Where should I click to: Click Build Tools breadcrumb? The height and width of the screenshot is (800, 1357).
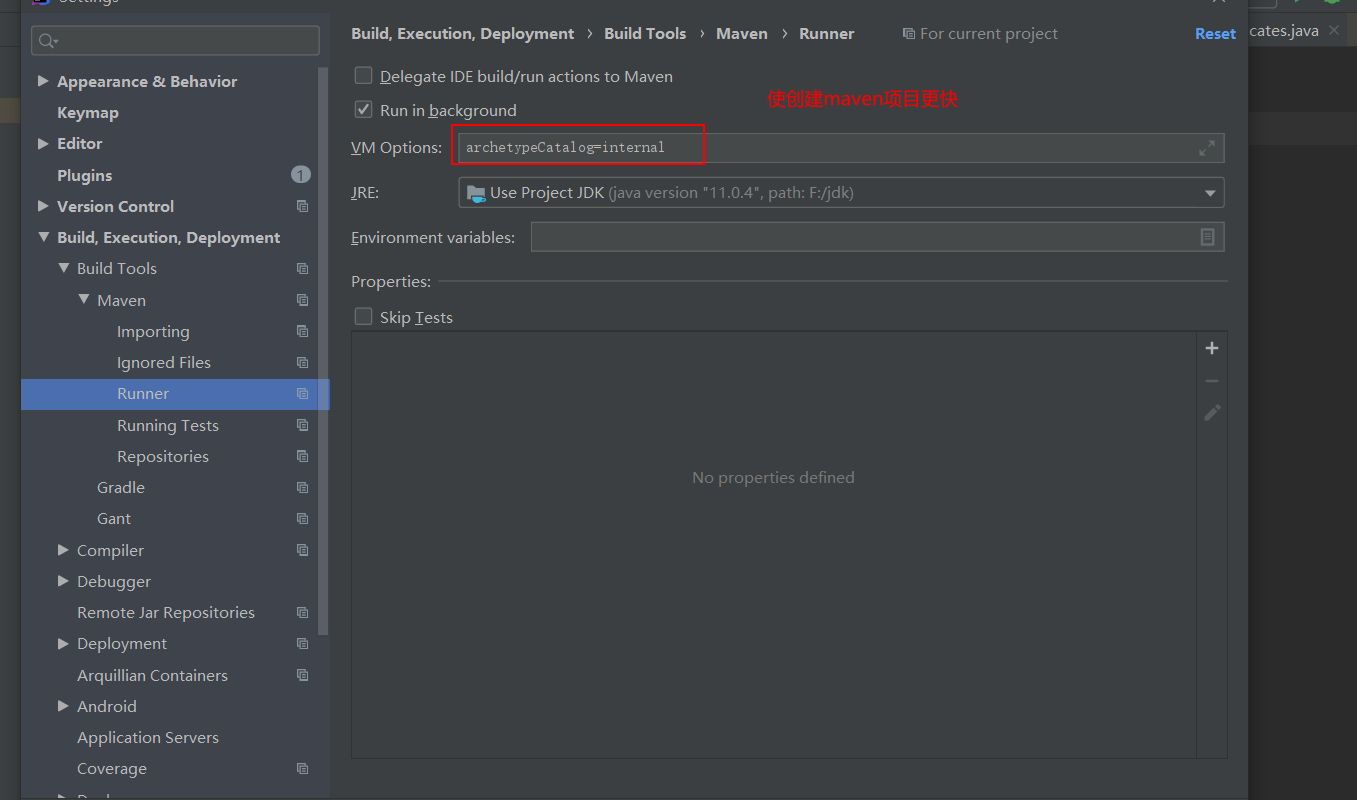[x=645, y=34]
